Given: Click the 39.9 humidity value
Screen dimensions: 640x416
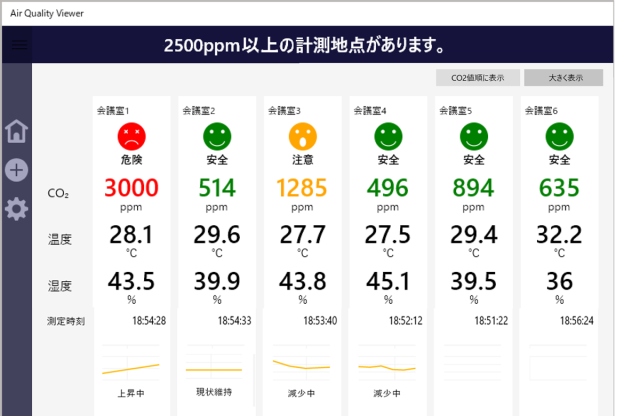Looking at the screenshot, I should [x=217, y=281].
